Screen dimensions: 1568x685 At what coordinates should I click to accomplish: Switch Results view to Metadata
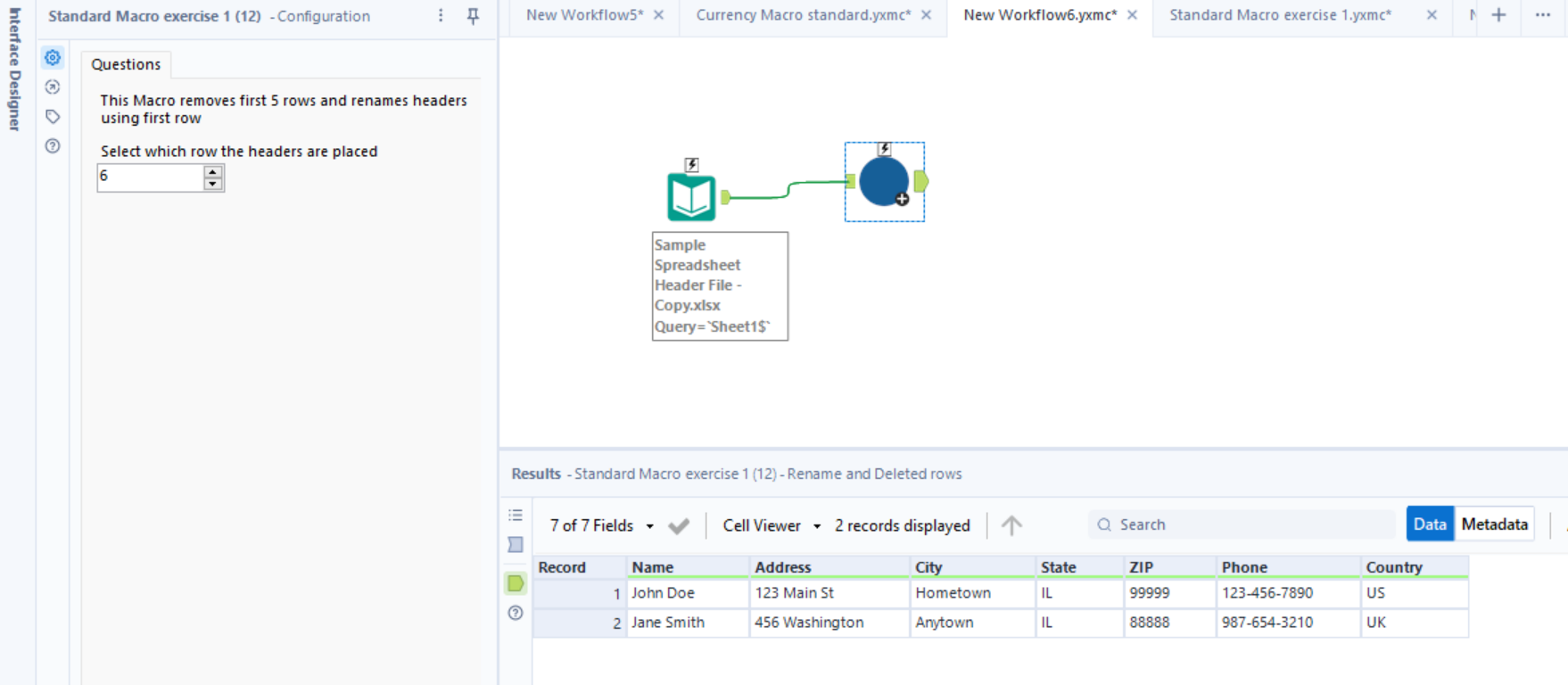tap(1494, 524)
